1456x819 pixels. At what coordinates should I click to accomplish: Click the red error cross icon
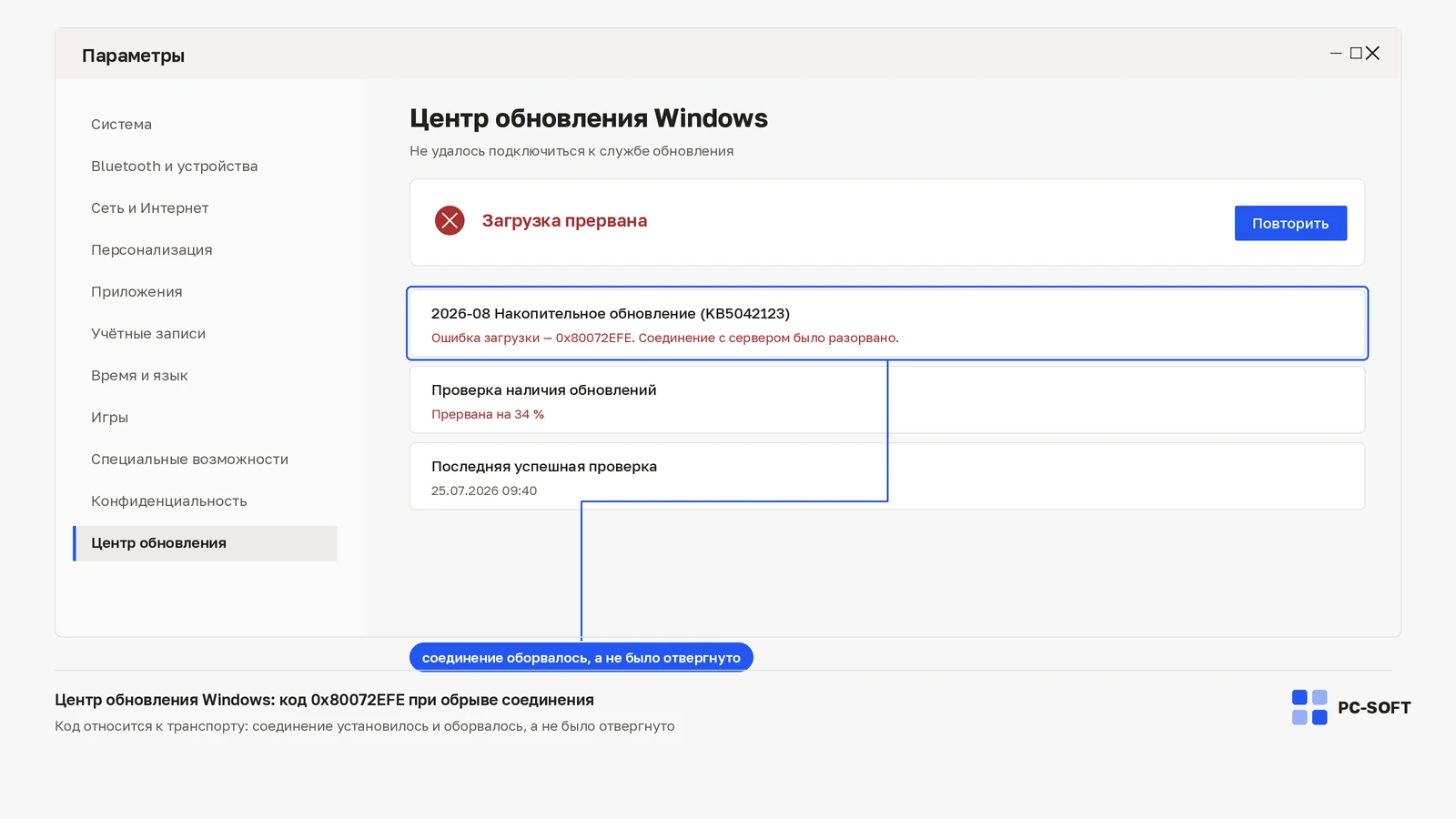(x=450, y=220)
